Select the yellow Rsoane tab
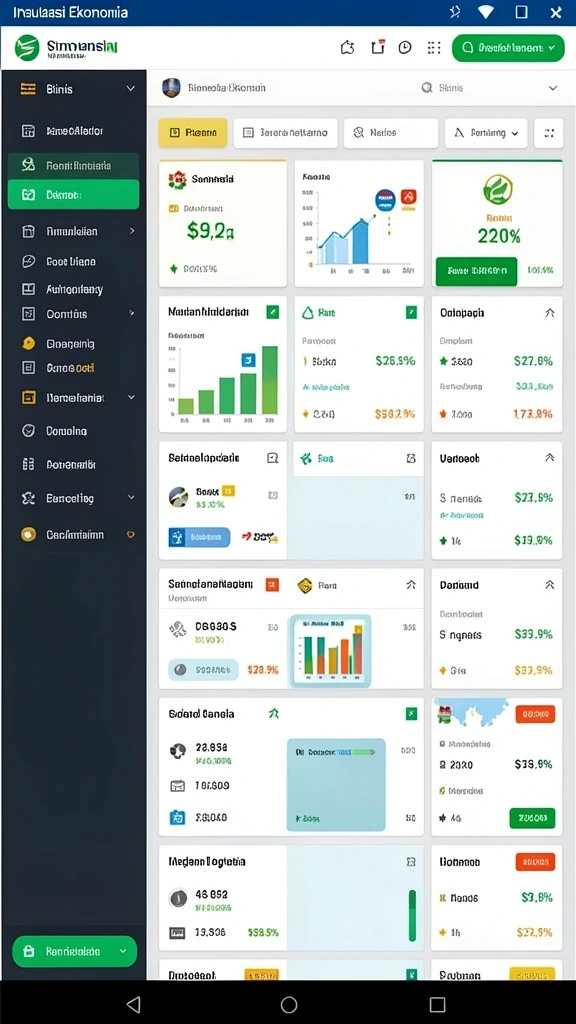Image resolution: width=576 pixels, height=1024 pixels. pyautogui.click(x=193, y=133)
